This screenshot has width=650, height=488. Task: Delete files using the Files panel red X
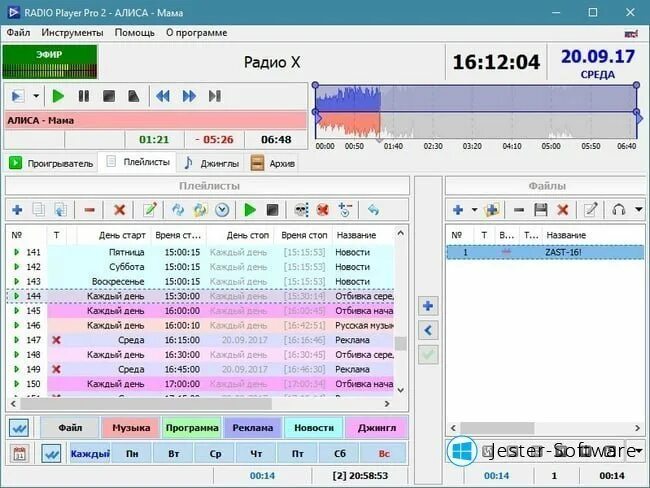(x=563, y=210)
